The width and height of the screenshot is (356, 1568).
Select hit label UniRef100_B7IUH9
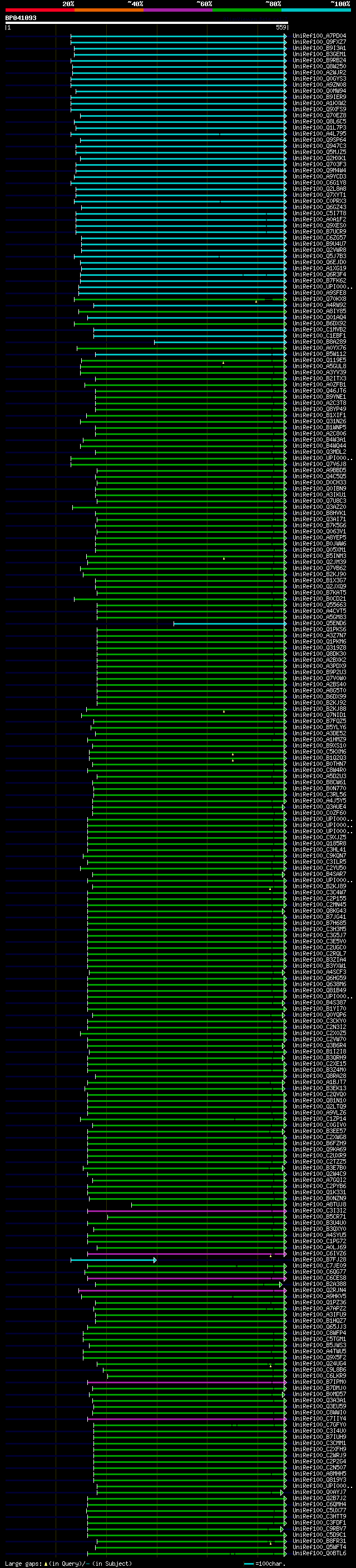click(x=319, y=1437)
